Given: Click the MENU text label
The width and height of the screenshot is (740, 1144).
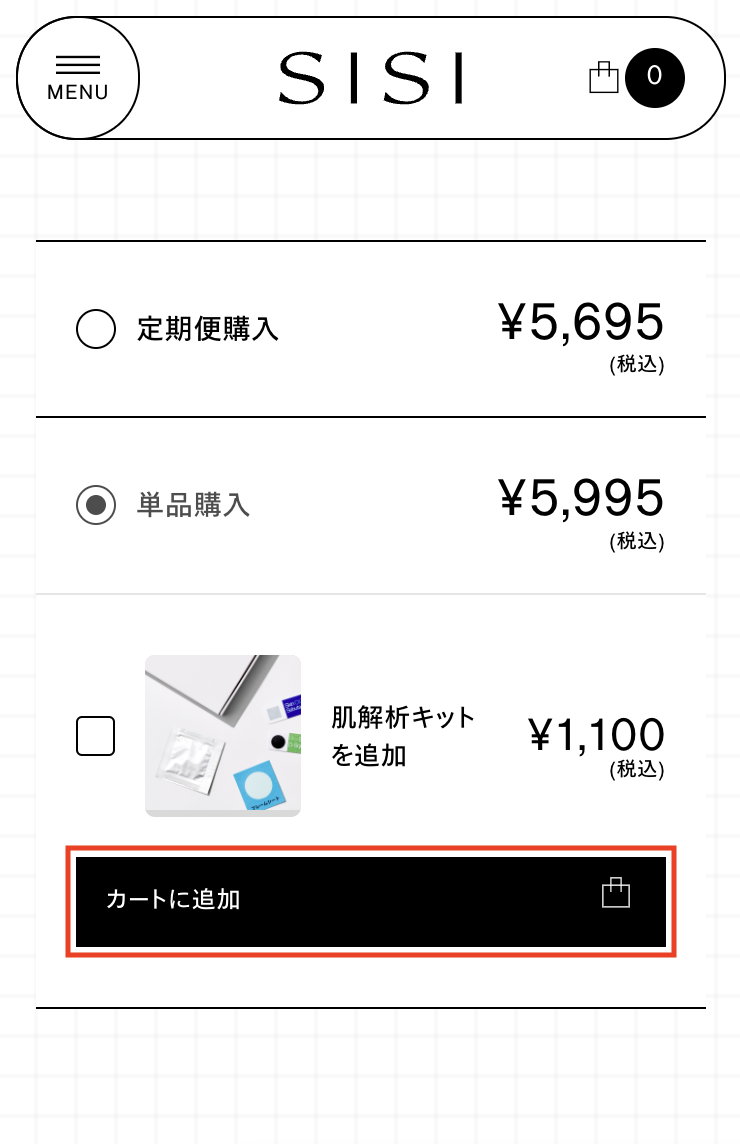Looking at the screenshot, I should click(77, 93).
